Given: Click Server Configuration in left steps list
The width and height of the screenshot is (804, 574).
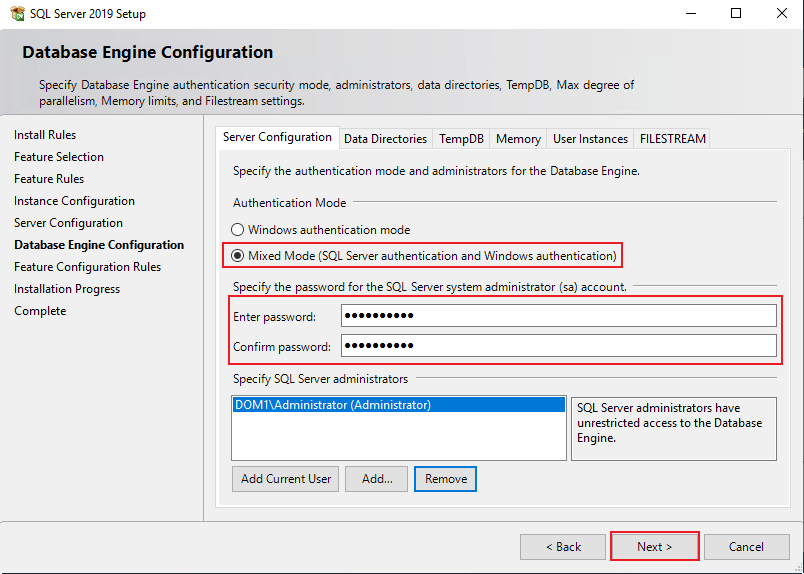Looking at the screenshot, I should coord(68,223).
